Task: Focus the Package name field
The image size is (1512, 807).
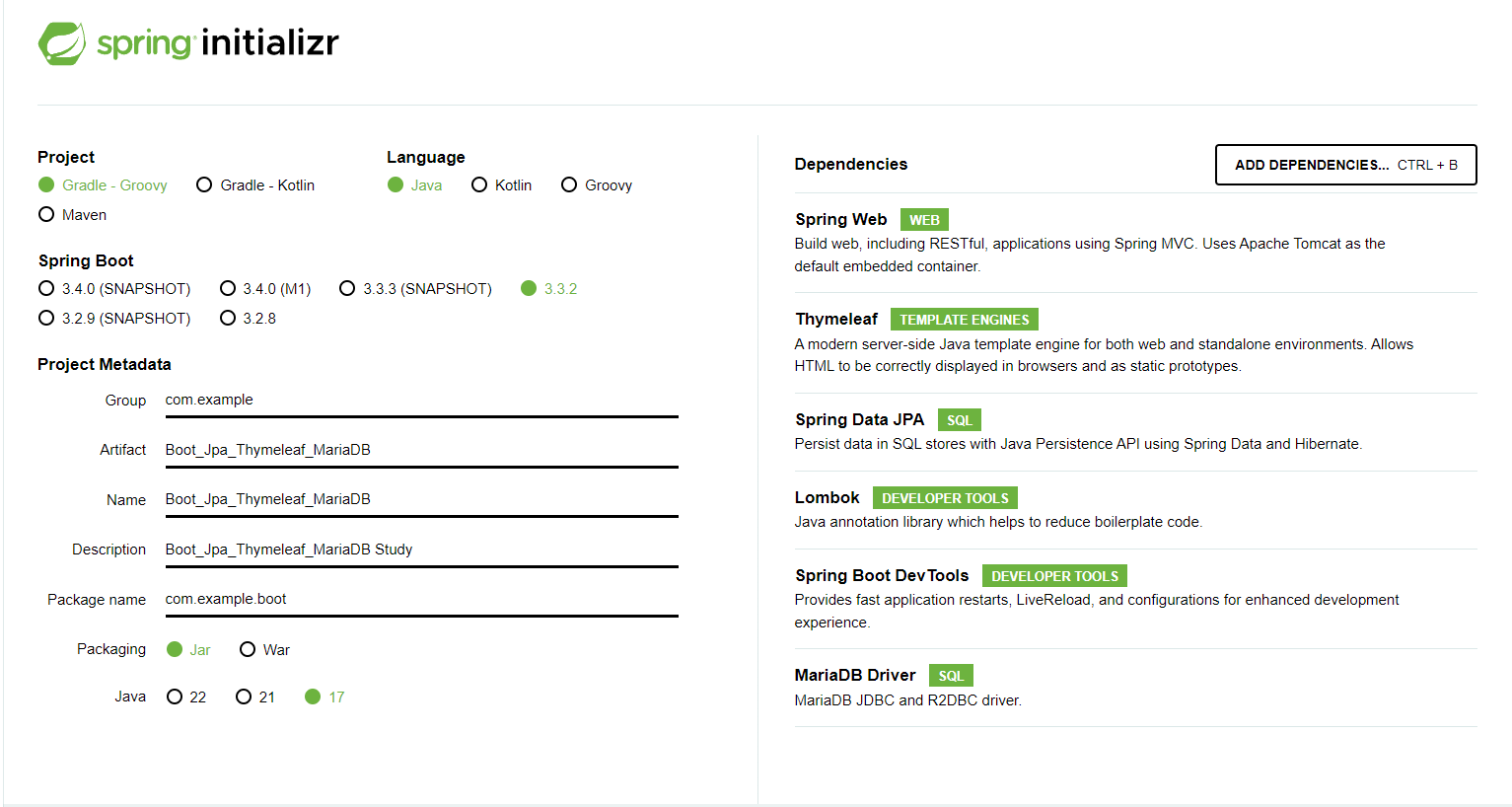Action: tap(421, 599)
